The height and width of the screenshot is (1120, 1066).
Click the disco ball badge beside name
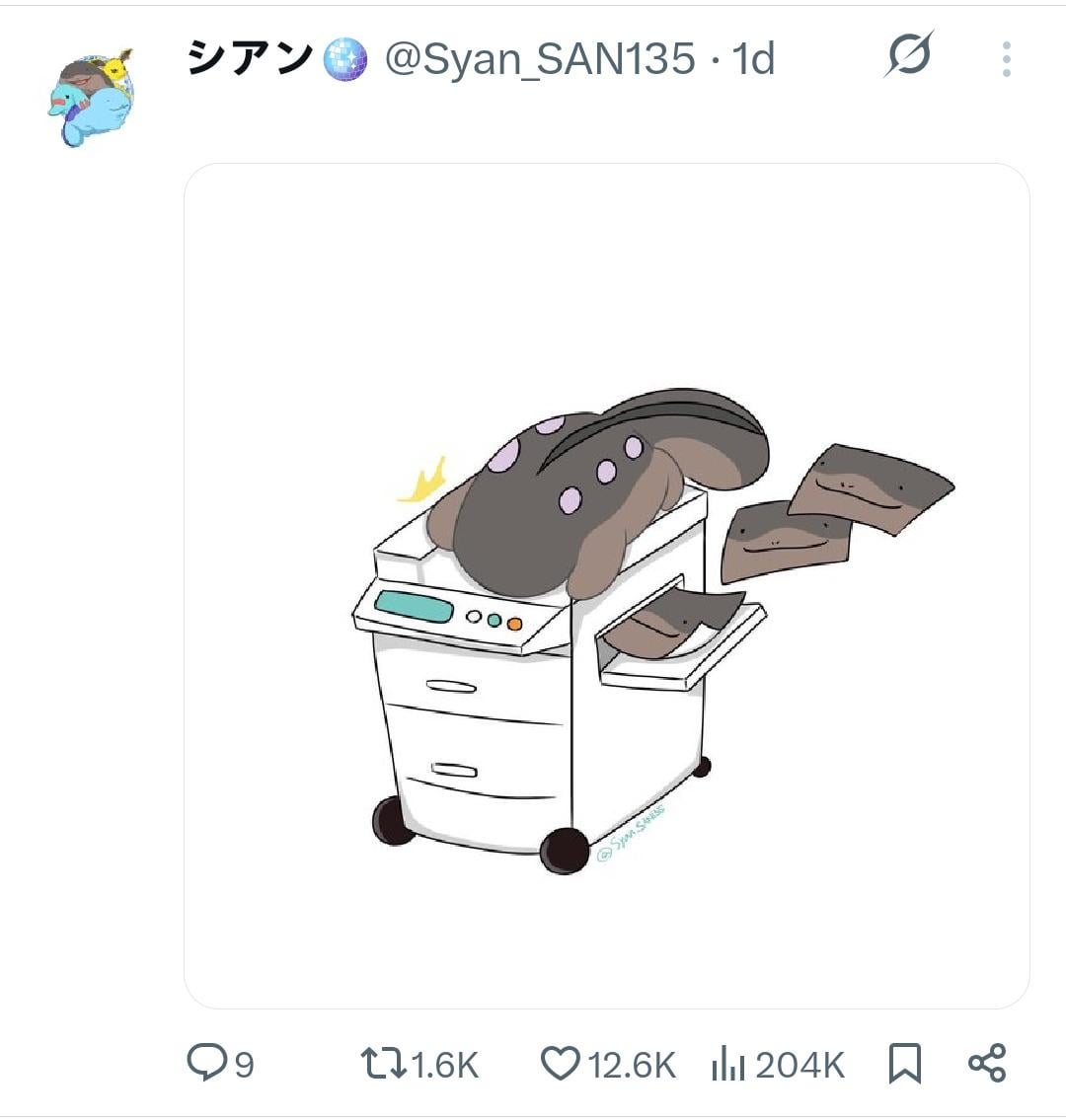pos(345,59)
